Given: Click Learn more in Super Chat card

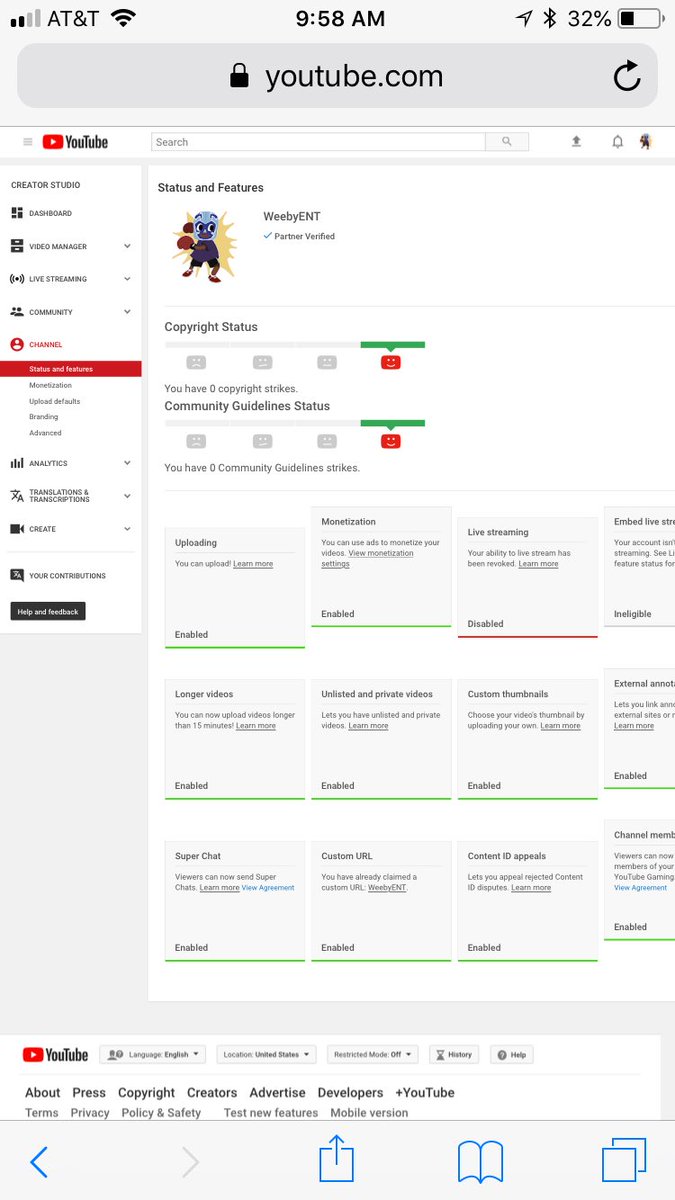Looking at the screenshot, I should point(219,888).
